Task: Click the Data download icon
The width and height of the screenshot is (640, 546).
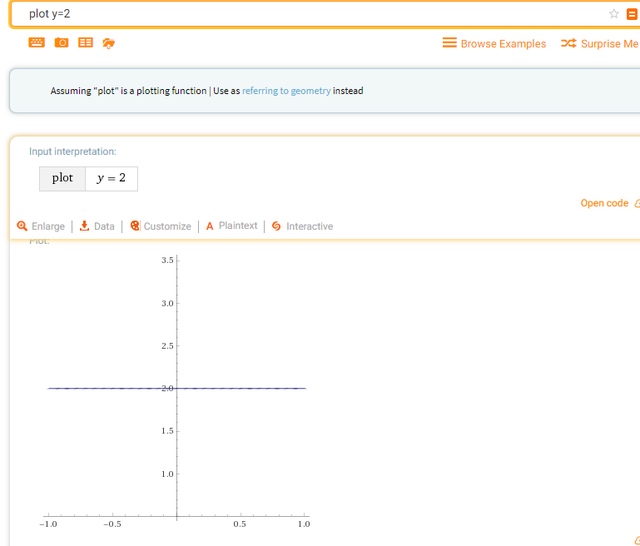Action: pos(84,226)
